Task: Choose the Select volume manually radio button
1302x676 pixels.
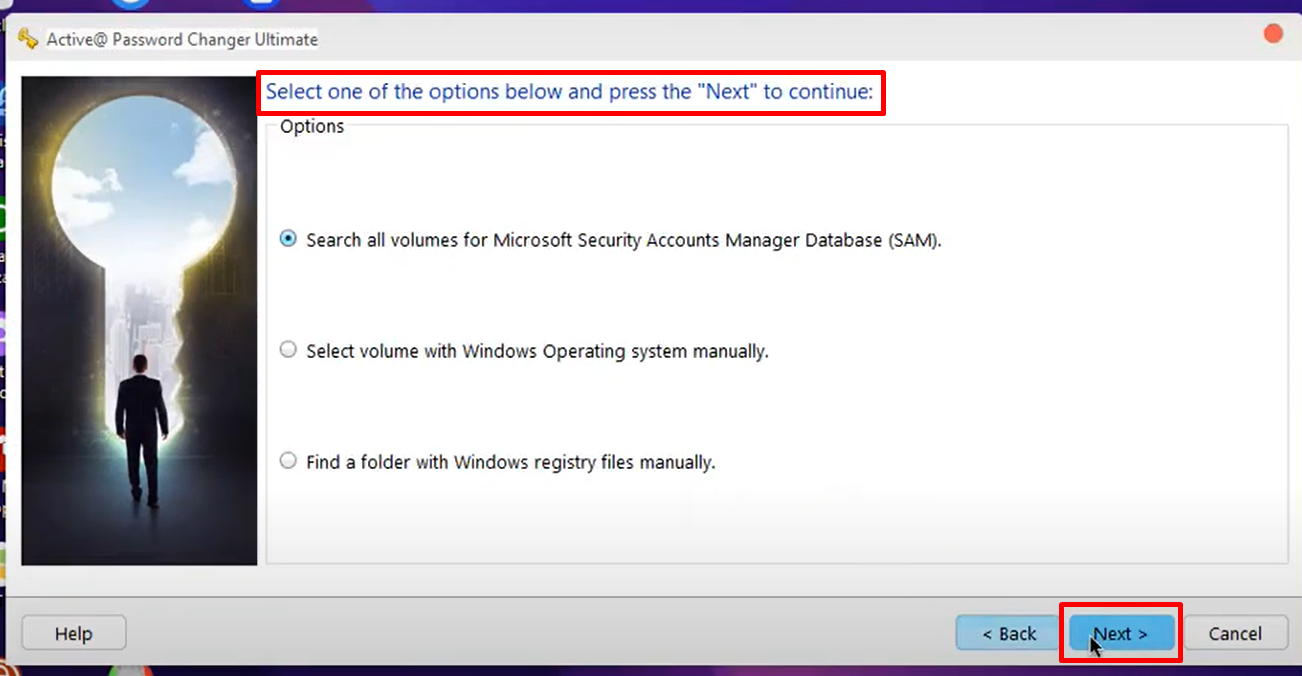Action: click(x=289, y=350)
